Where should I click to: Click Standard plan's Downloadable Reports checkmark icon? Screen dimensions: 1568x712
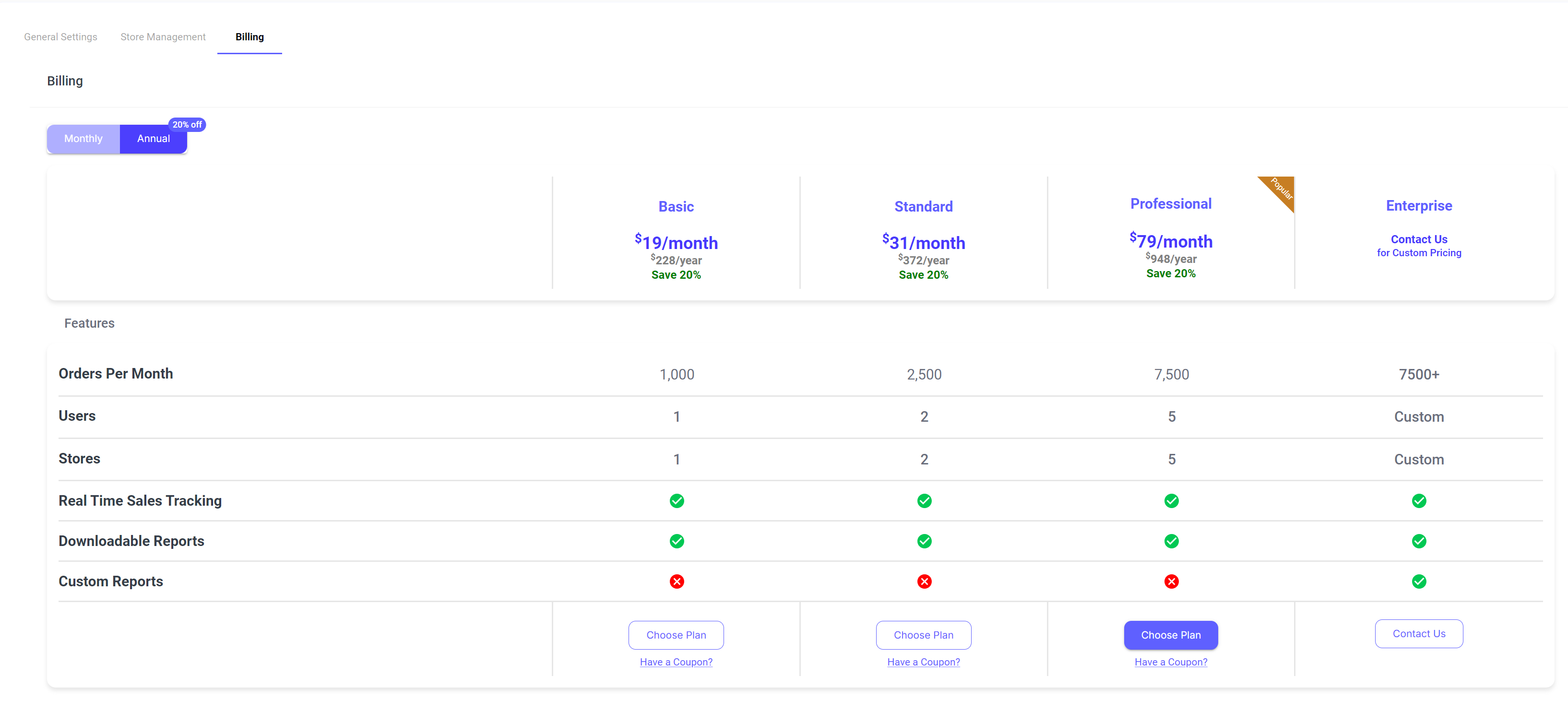[924, 541]
